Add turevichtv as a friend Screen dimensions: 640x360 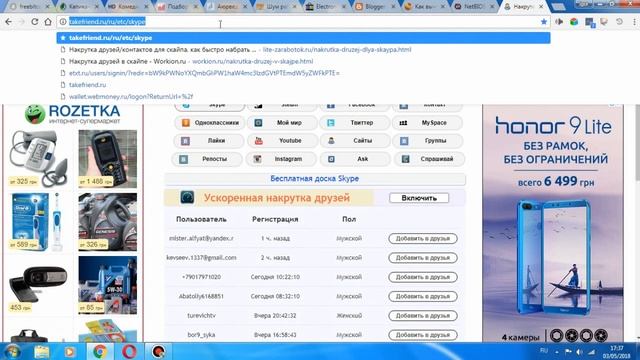click(423, 316)
